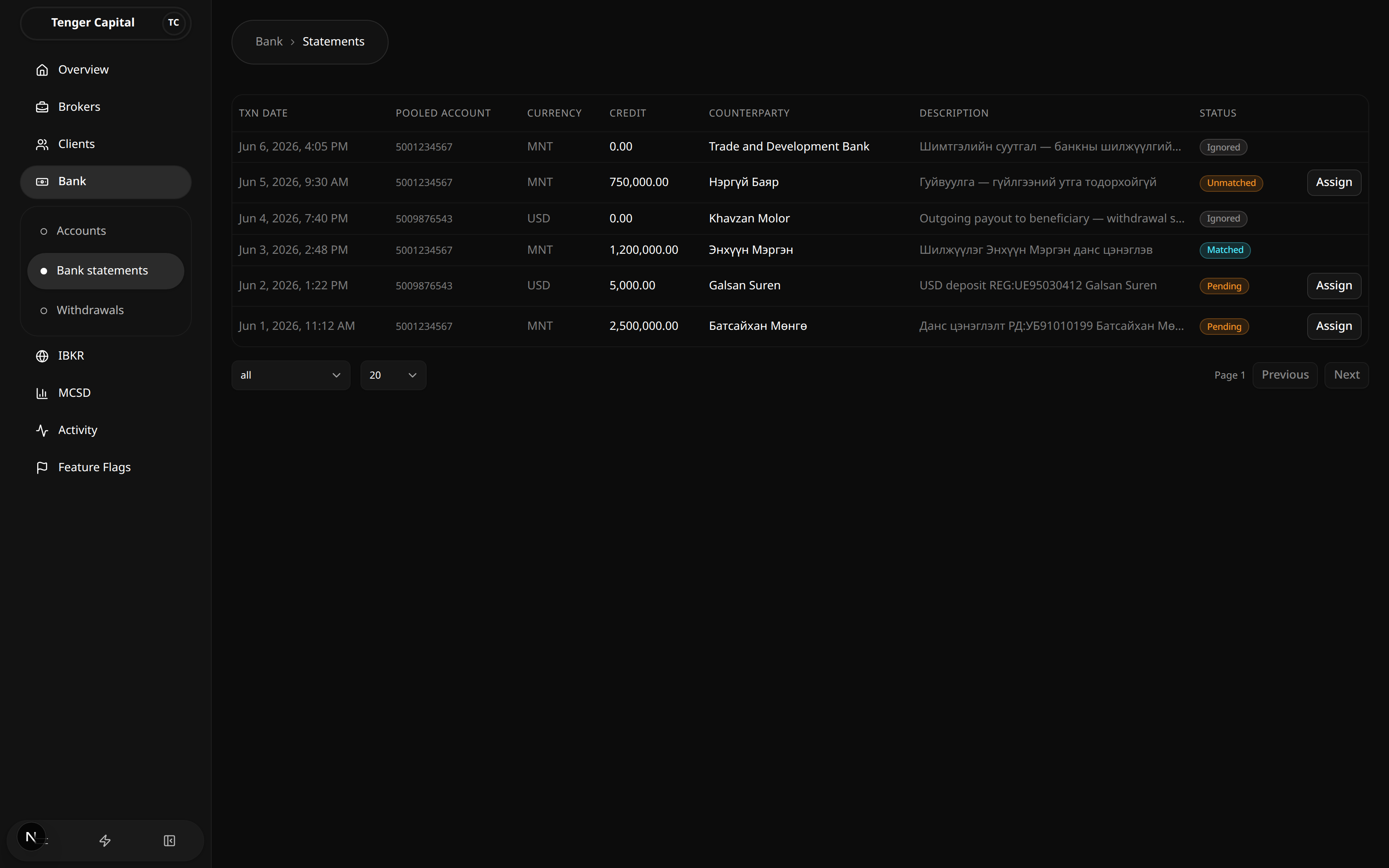Click the IBKR globe icon
Image resolution: width=1389 pixels, height=868 pixels.
pyautogui.click(x=42, y=356)
